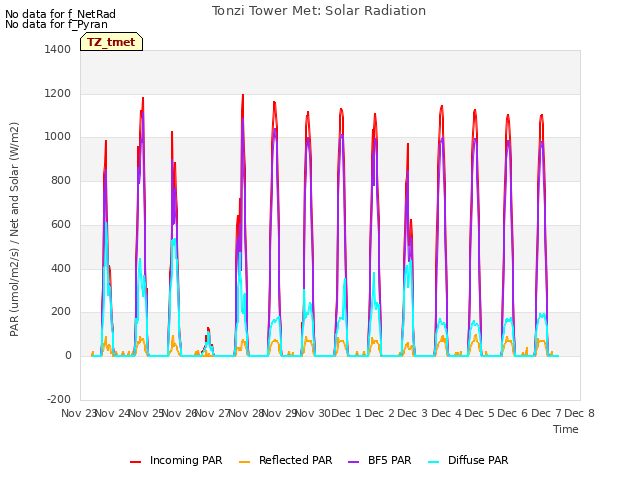The image size is (640, 480).
Task: Click the 400 y-axis tick label
Action: point(61,269)
